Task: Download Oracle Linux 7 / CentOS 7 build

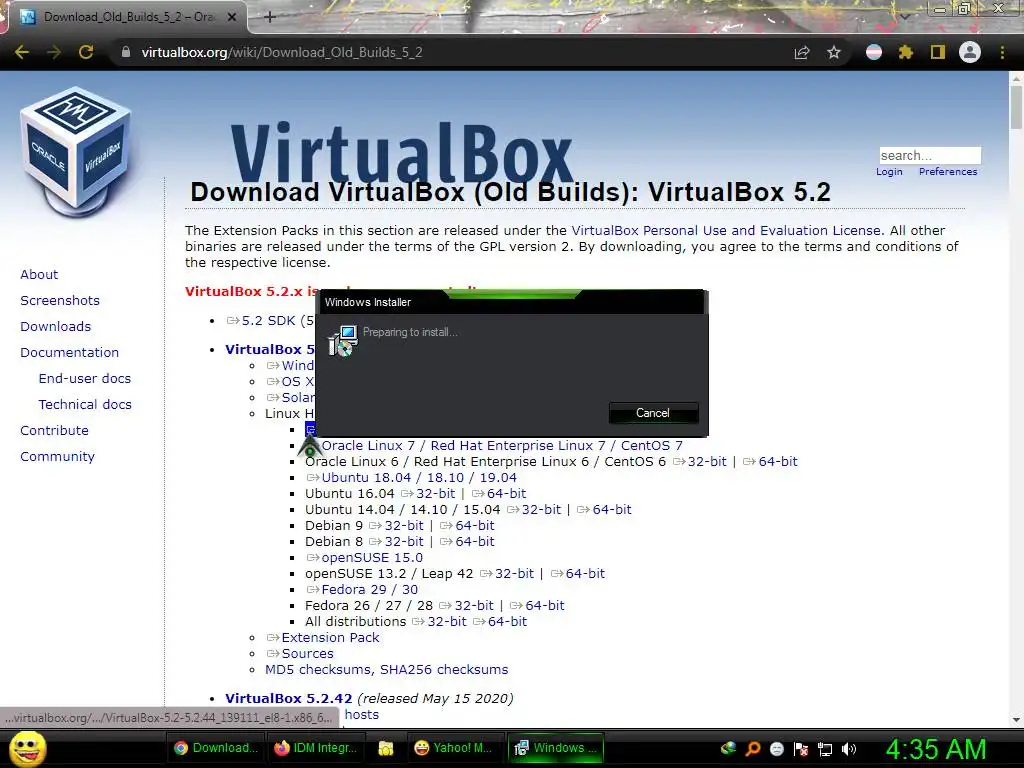Action: (x=502, y=445)
